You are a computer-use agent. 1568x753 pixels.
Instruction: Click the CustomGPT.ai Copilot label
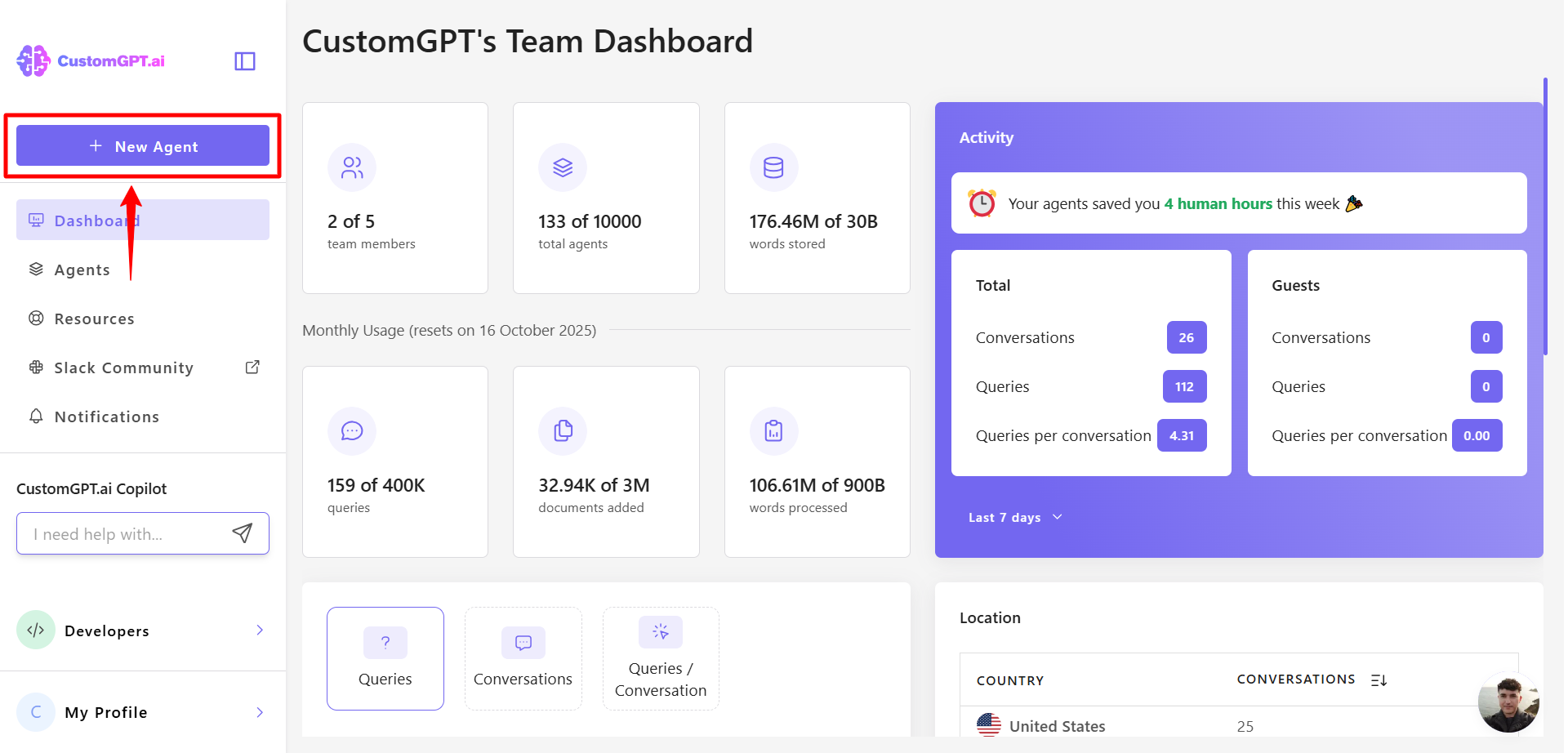(x=91, y=488)
